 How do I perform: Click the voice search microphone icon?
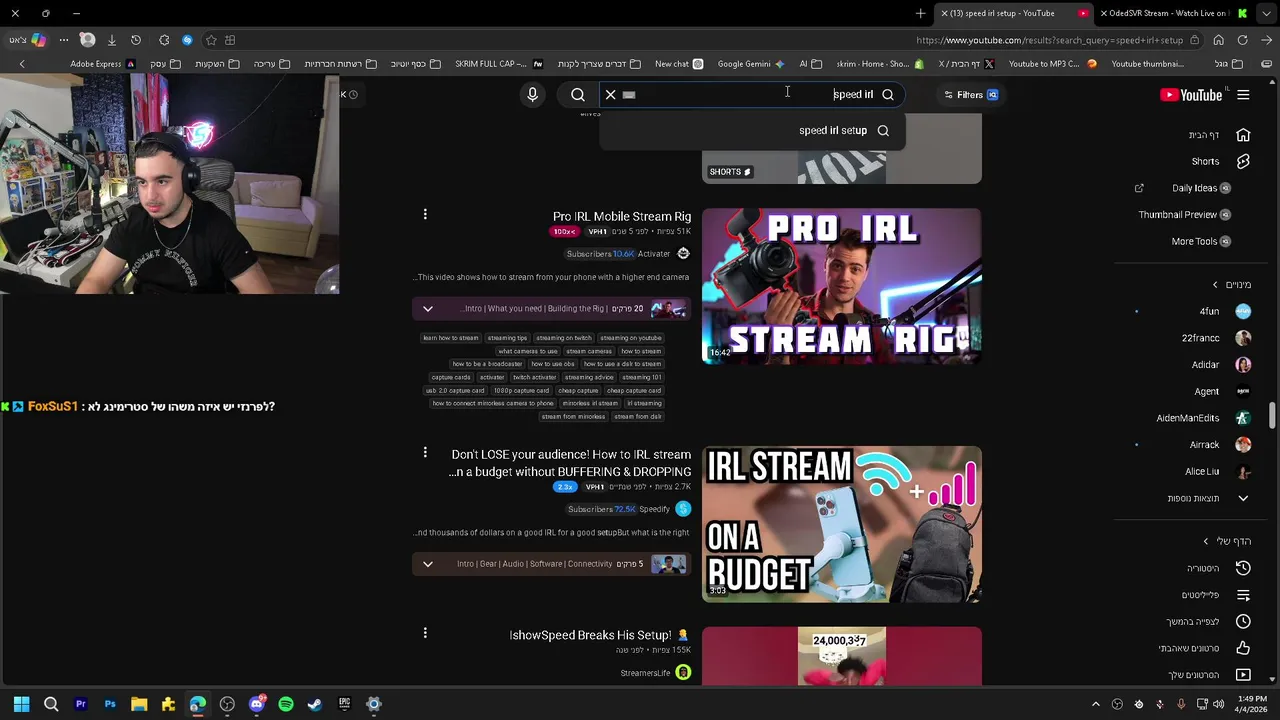(532, 95)
